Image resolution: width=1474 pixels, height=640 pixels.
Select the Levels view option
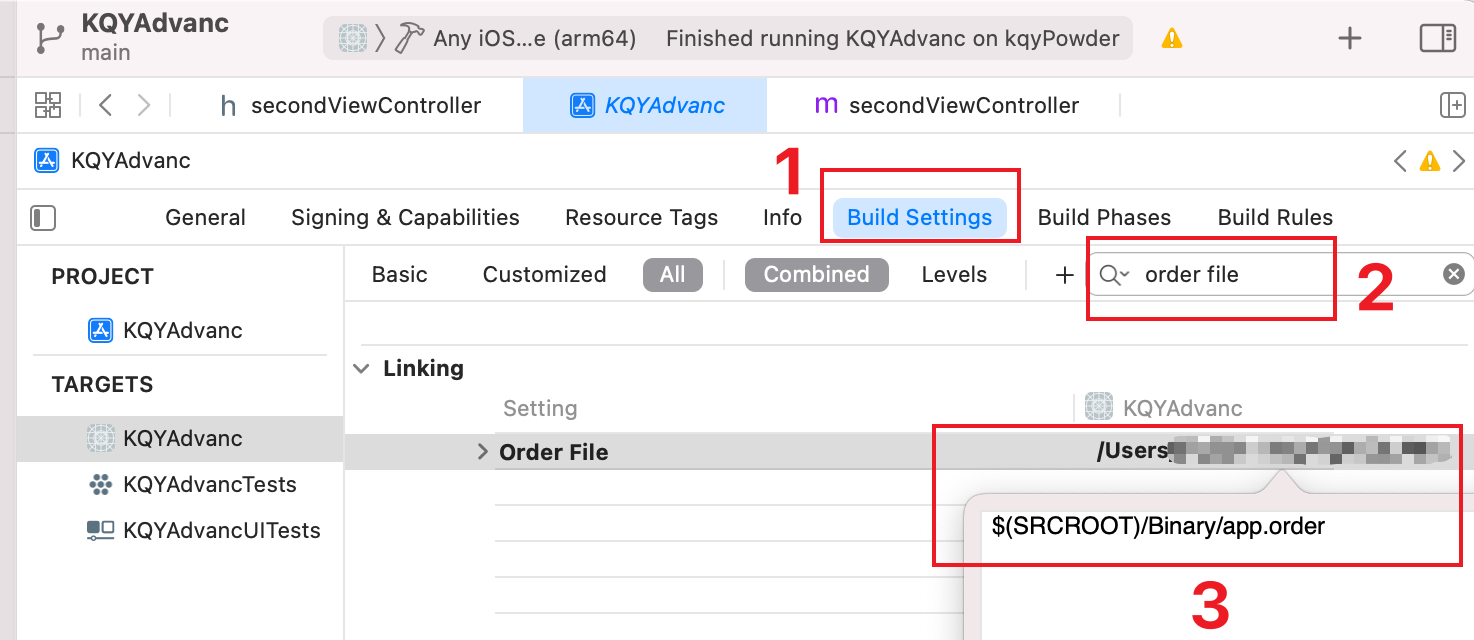pos(954,275)
